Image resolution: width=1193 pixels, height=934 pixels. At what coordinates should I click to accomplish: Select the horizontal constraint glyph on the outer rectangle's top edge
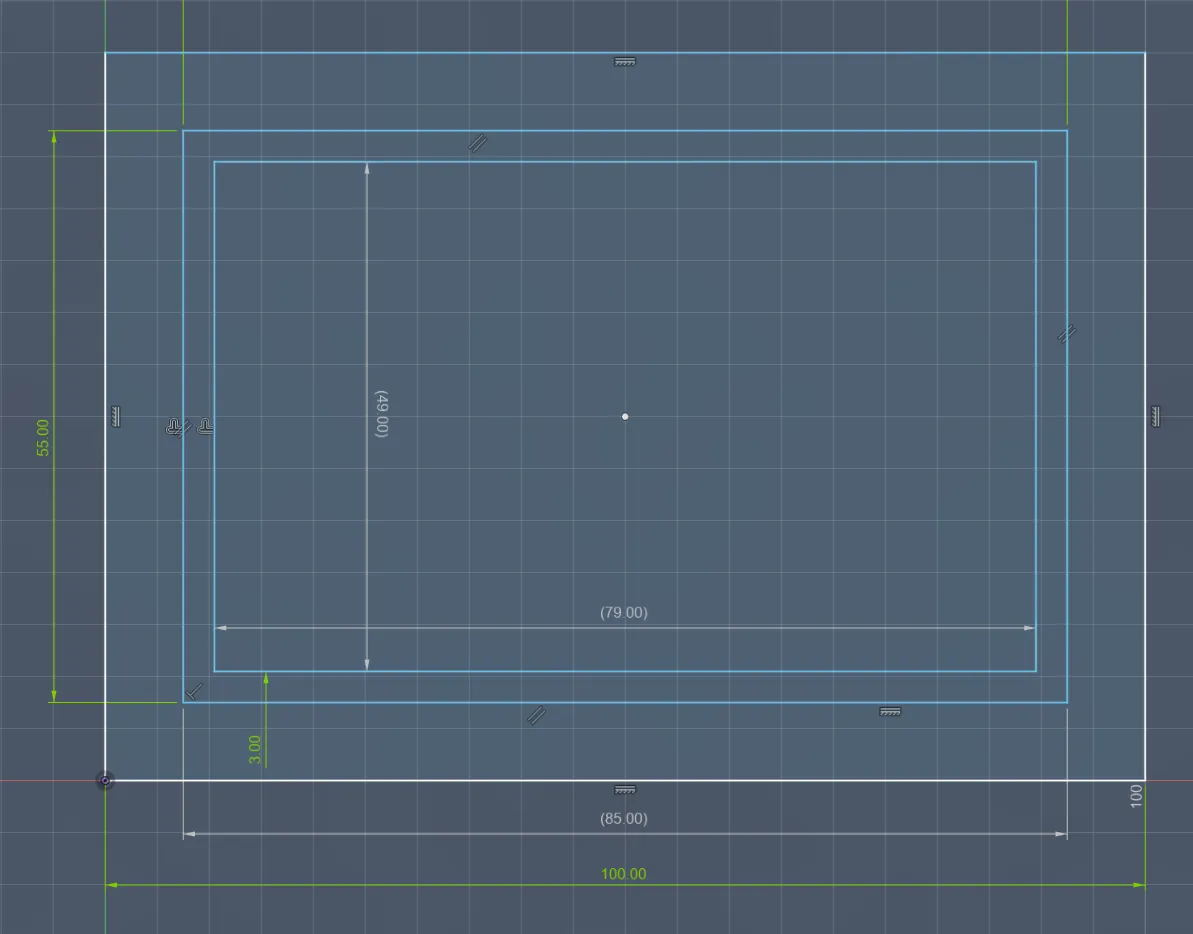(625, 62)
